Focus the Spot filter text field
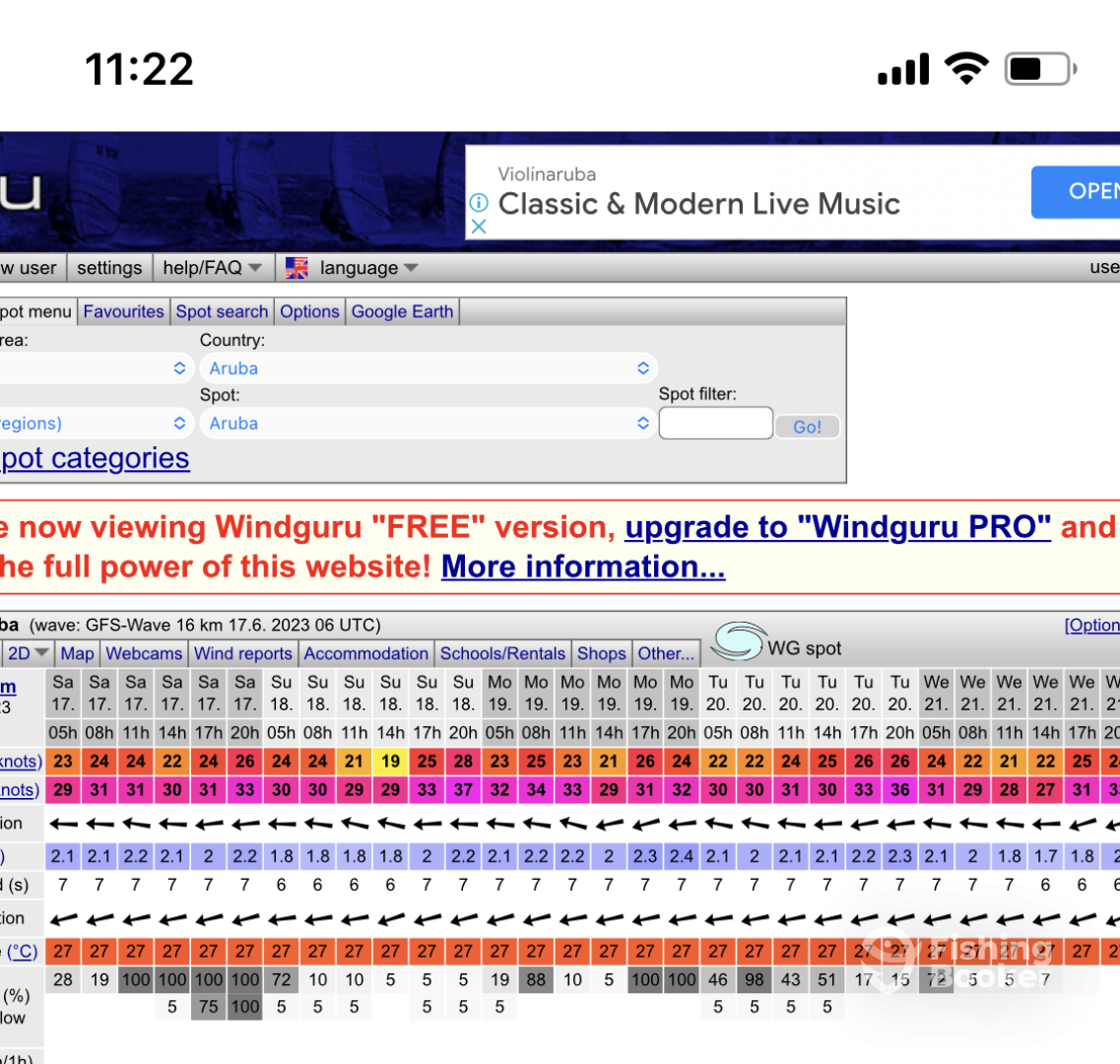This screenshot has width=1120, height=1064. 715,424
